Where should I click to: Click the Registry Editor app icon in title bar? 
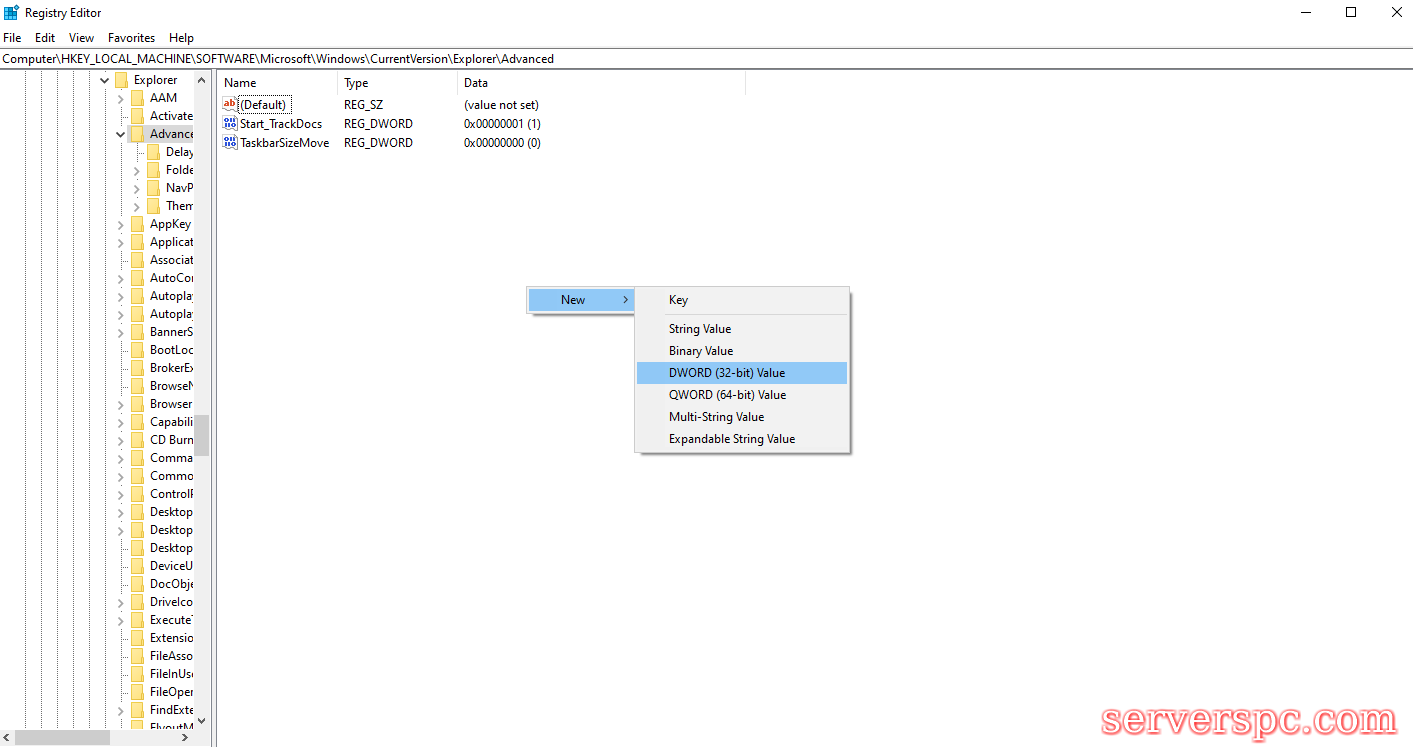[11, 12]
